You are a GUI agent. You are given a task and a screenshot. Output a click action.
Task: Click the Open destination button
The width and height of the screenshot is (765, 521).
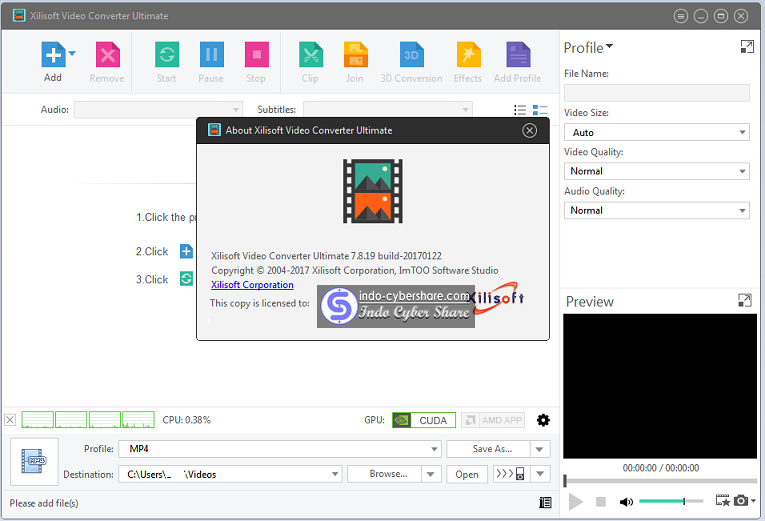click(467, 474)
